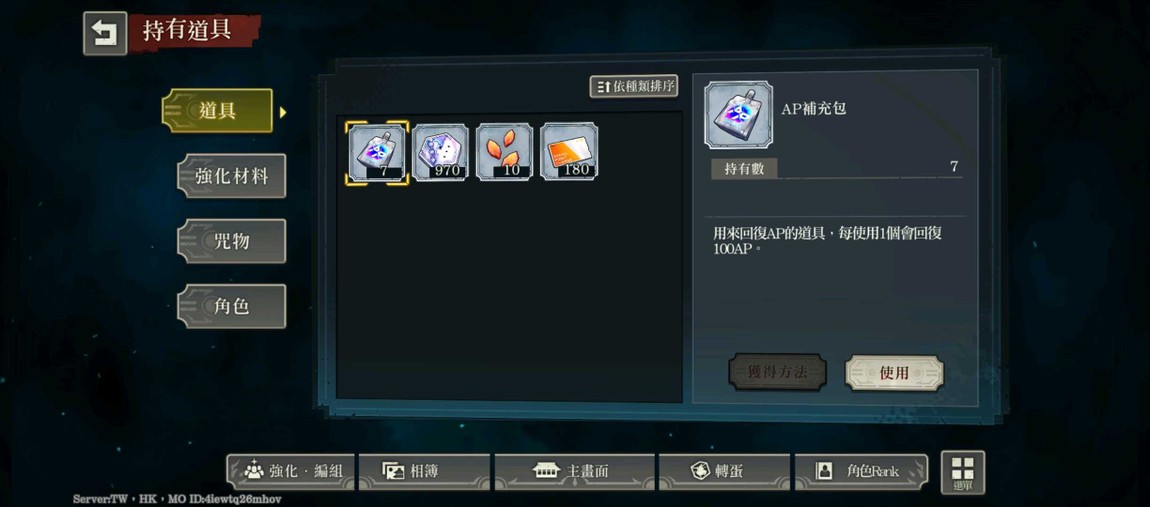
Task: Open the 依種類排序 sort option
Action: click(x=634, y=86)
